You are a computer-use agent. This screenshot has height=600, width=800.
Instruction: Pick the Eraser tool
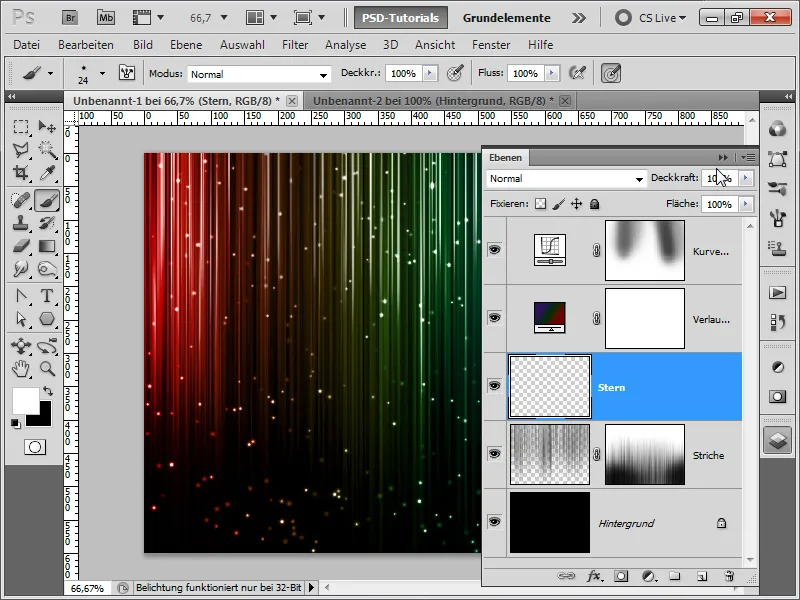pyautogui.click(x=21, y=246)
